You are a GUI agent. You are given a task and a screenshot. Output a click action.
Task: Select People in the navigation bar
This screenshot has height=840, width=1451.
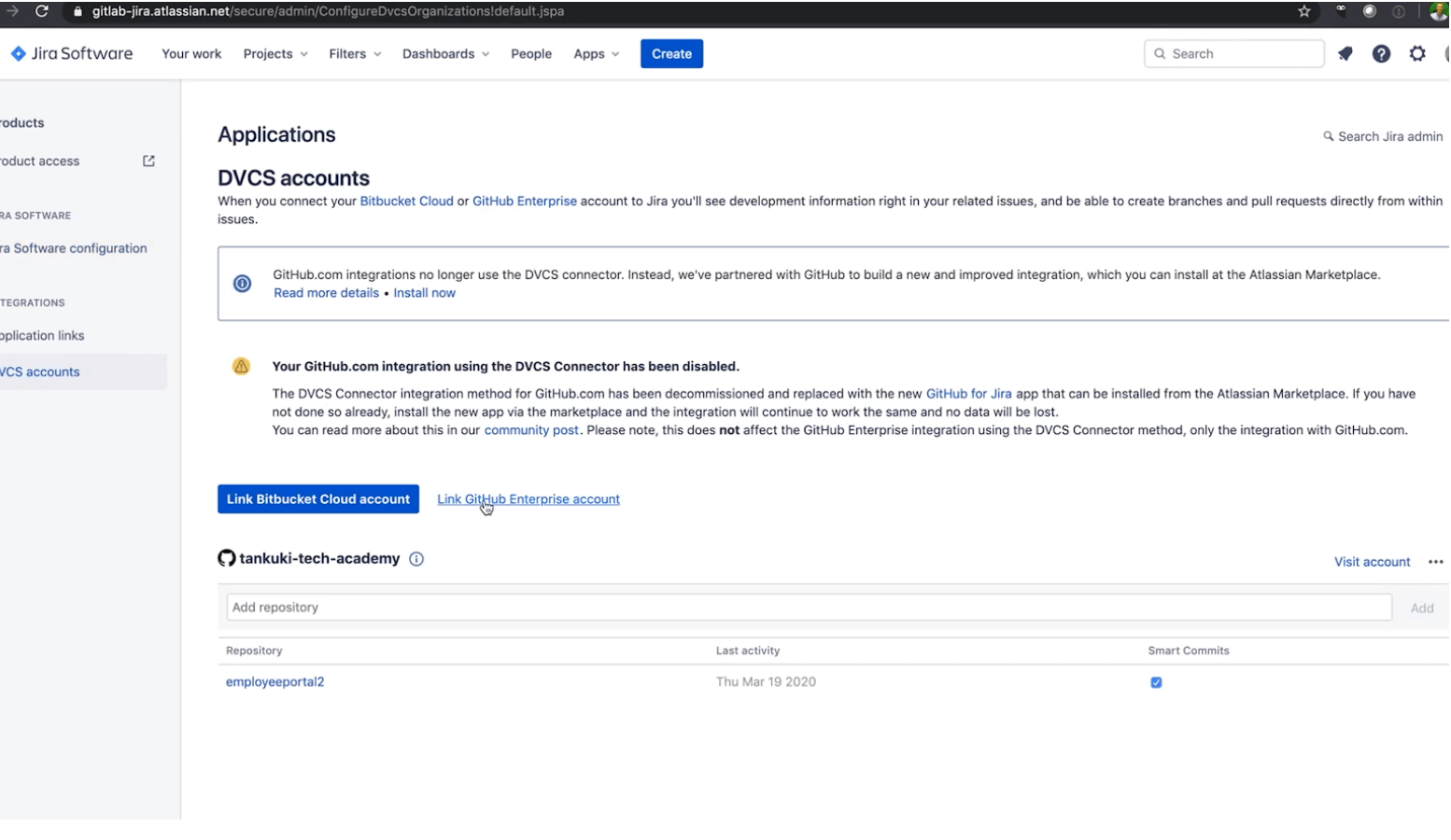[530, 53]
